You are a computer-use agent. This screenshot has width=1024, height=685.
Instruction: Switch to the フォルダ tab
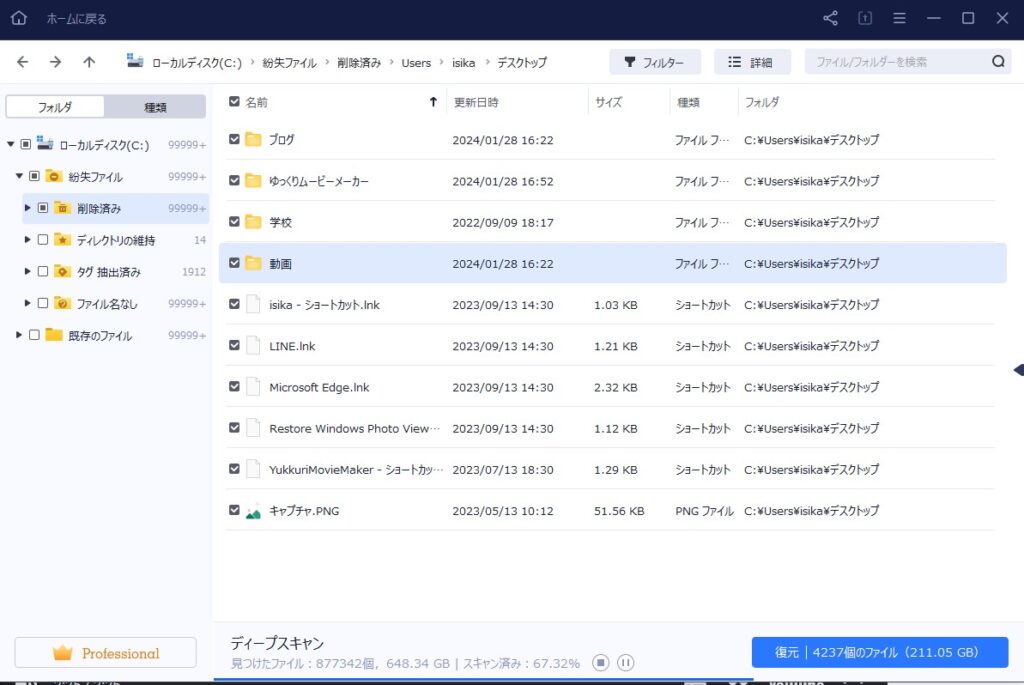(x=55, y=107)
